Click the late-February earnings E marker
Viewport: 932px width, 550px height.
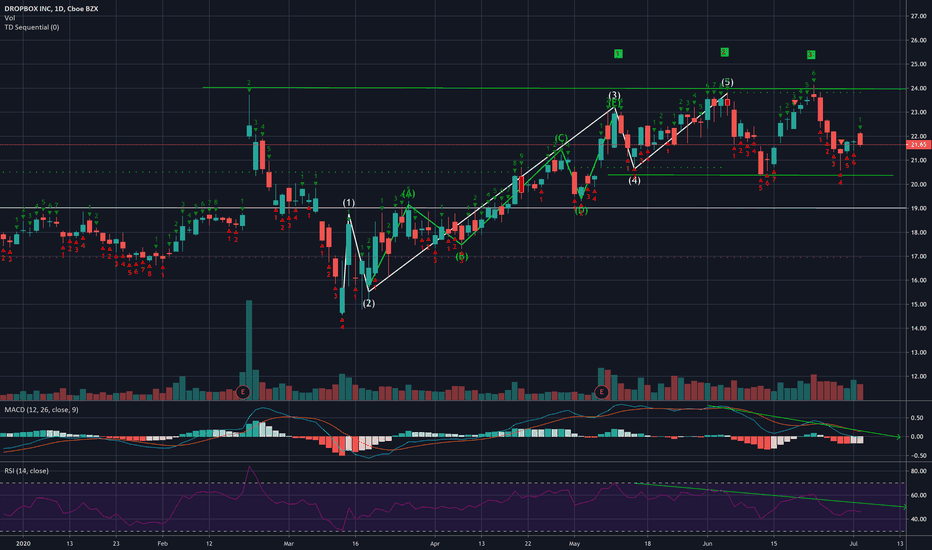pos(243,392)
